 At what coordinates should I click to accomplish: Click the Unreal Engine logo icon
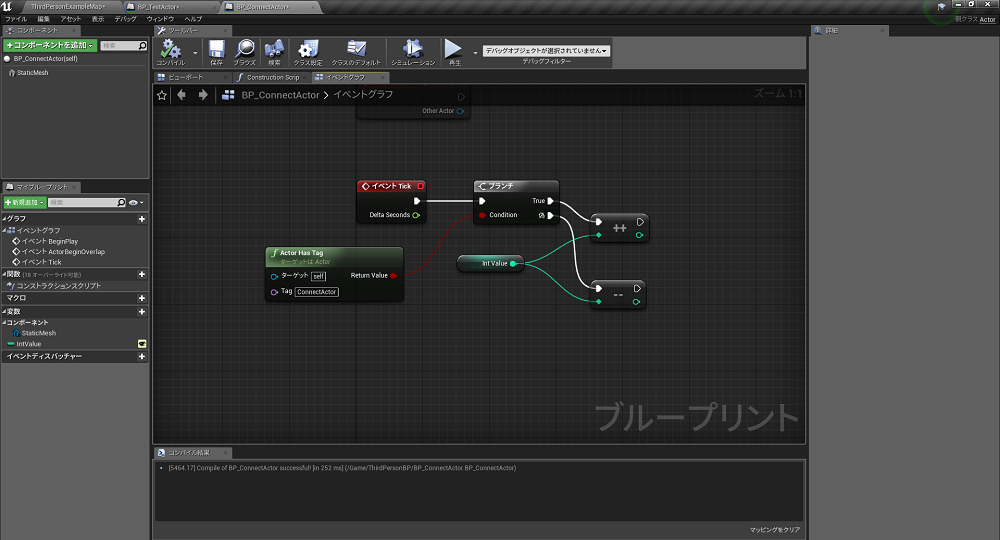point(7,6)
